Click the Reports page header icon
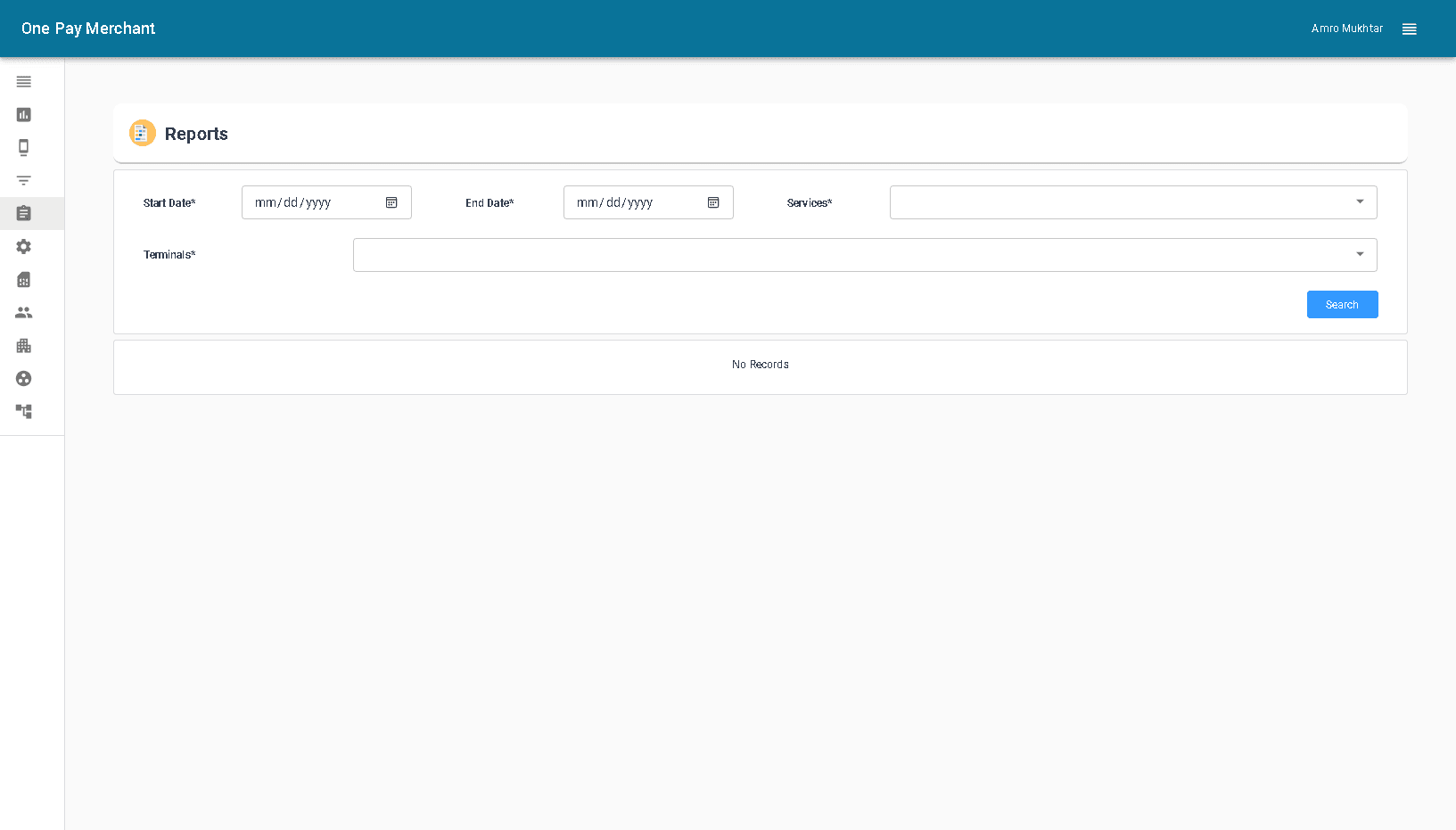The height and width of the screenshot is (830, 1456). point(142,133)
